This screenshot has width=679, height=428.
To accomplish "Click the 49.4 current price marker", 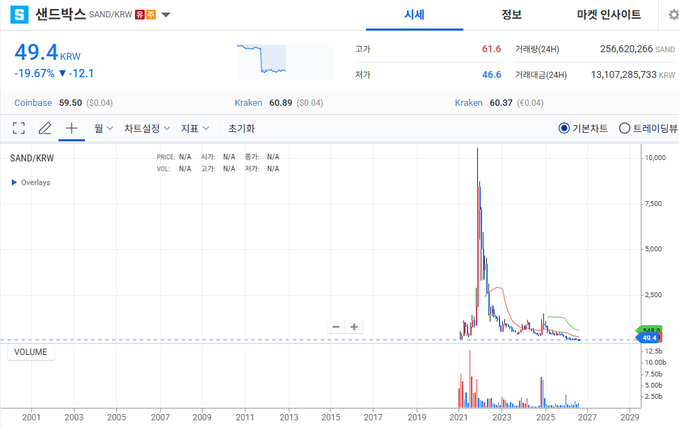I will [x=649, y=338].
